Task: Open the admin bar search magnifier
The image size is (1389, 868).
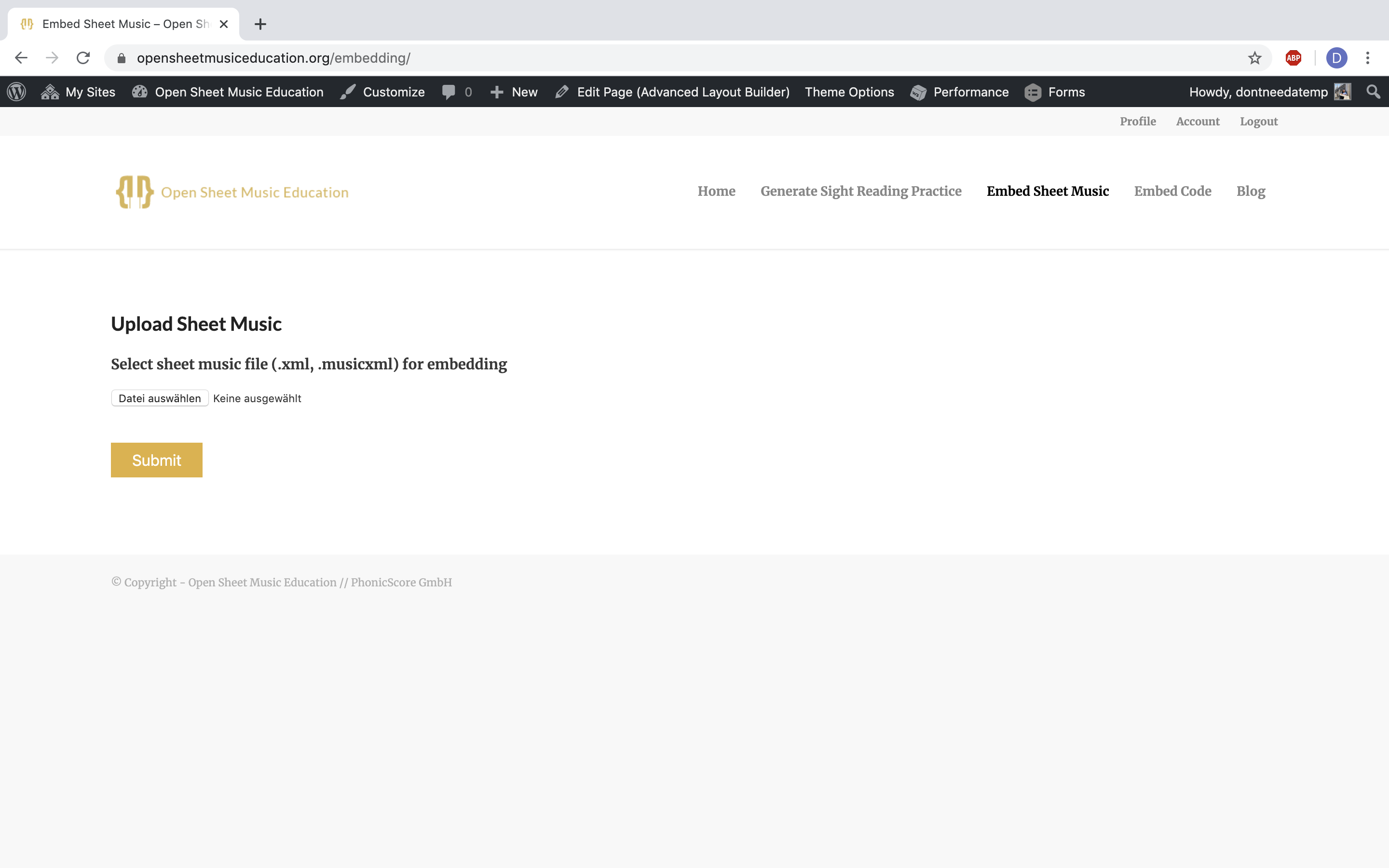Action: coord(1373,92)
